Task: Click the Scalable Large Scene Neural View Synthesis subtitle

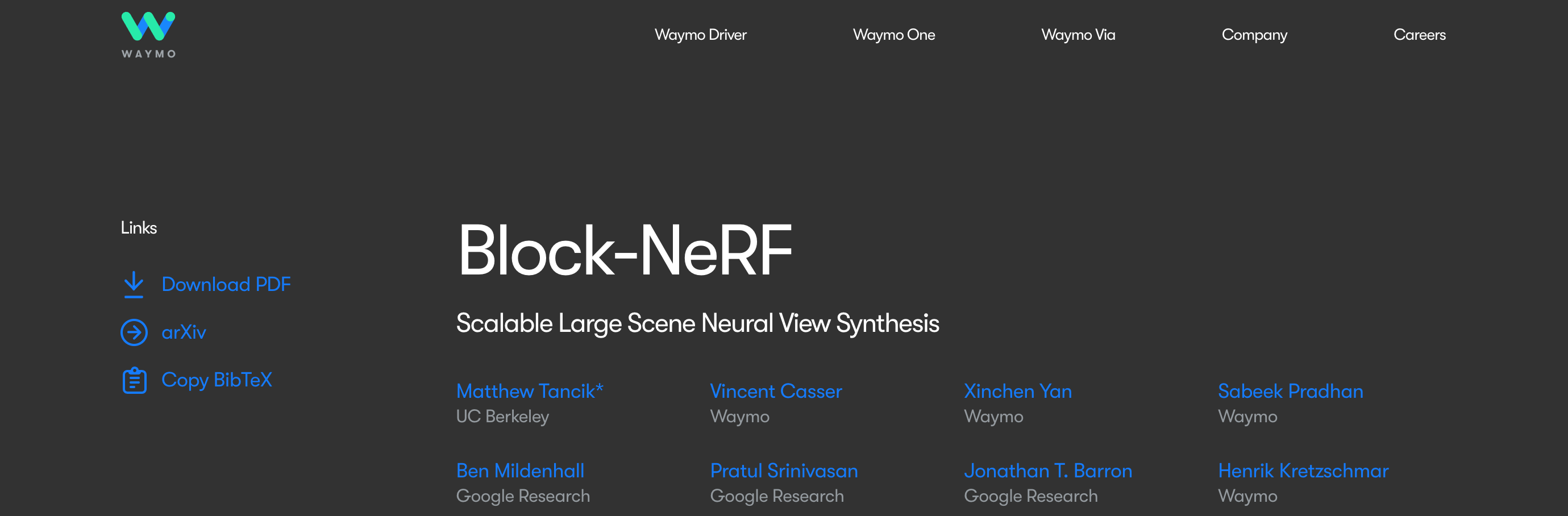Action: [697, 323]
